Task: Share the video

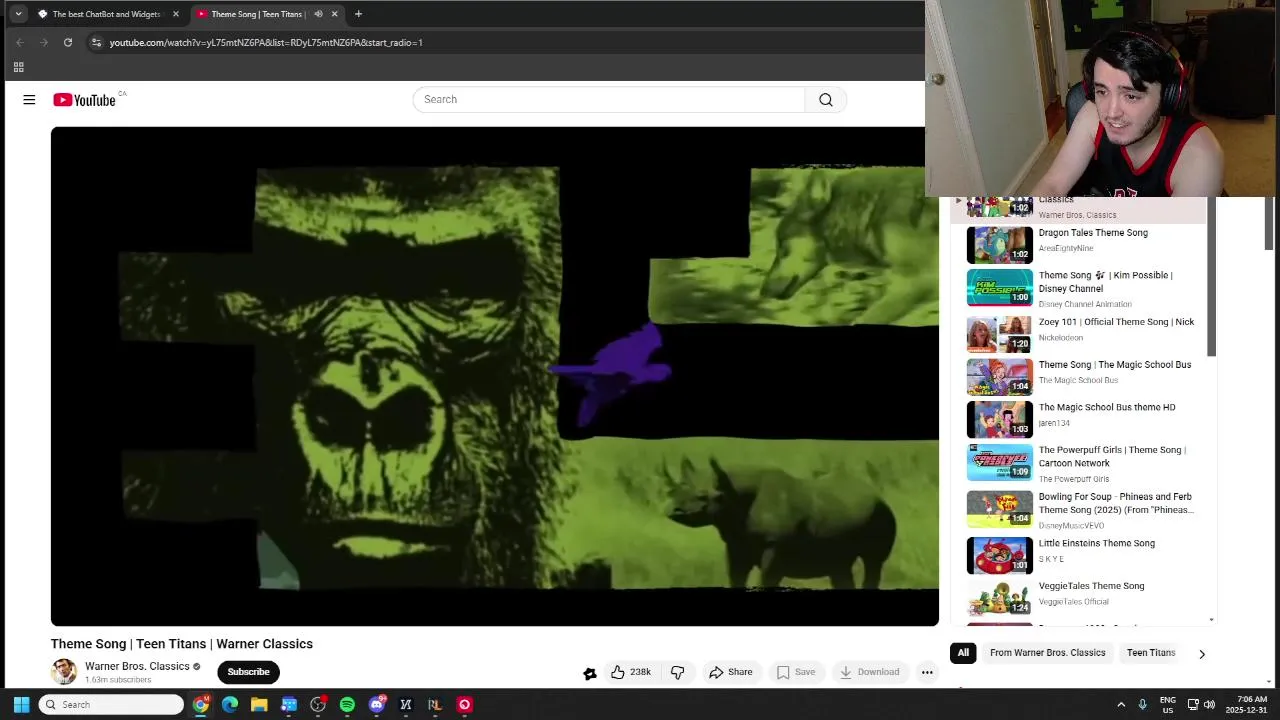Action: 731,672
